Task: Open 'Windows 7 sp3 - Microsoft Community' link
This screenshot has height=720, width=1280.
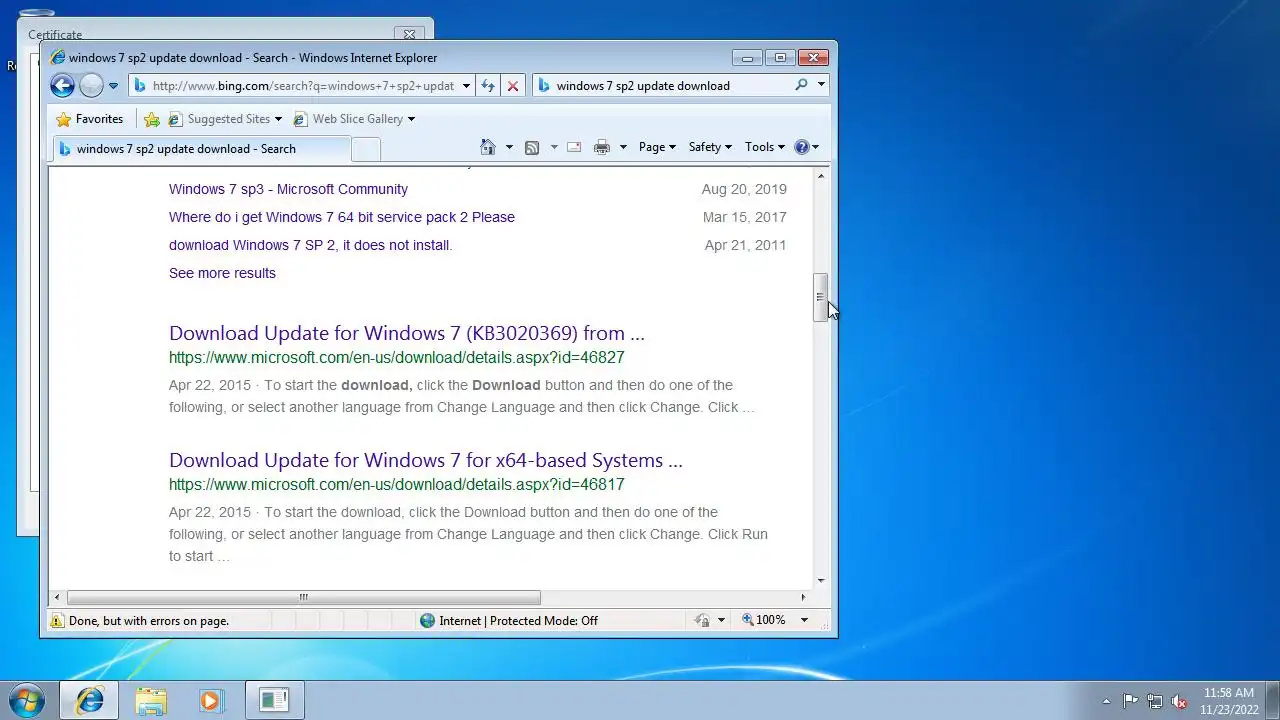Action: coord(288,189)
